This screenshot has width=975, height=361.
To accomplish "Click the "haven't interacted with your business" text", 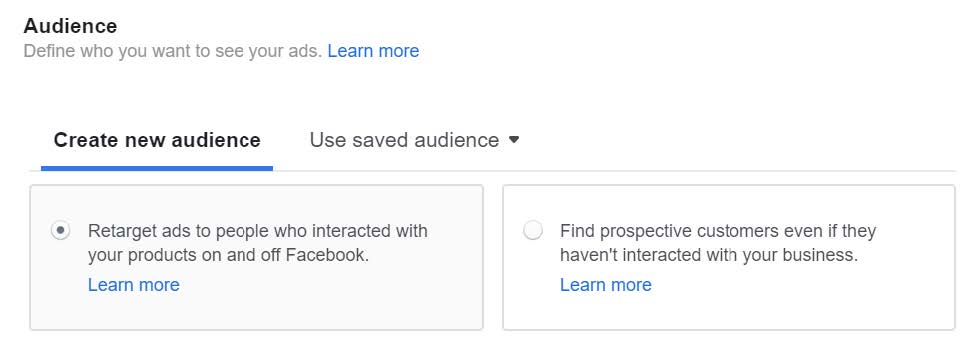I will coord(709,255).
